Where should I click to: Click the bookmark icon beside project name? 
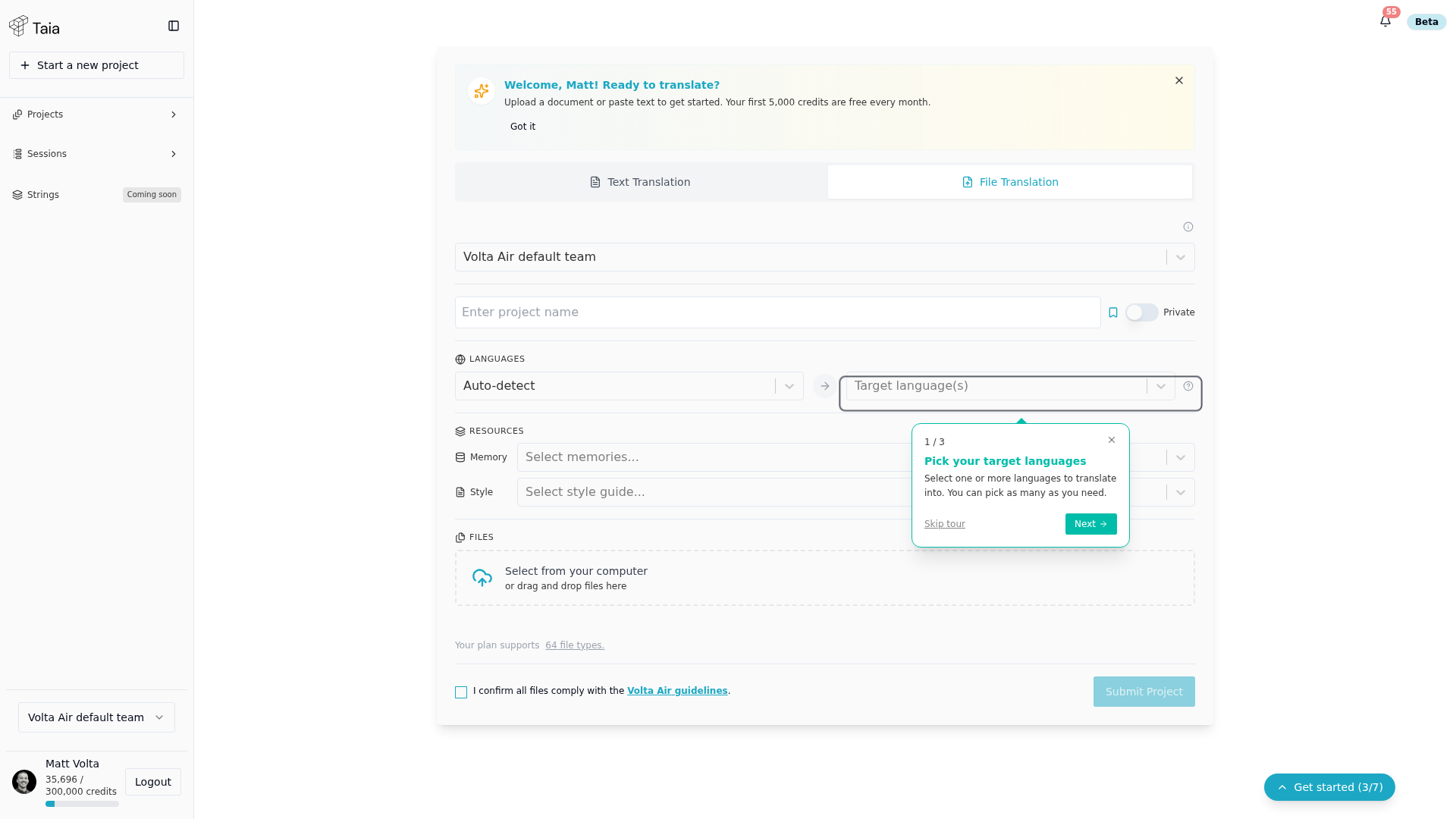[1113, 312]
